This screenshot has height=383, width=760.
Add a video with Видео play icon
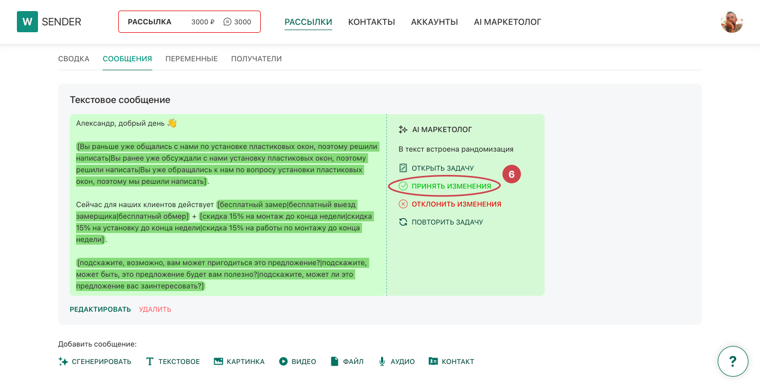click(x=283, y=361)
